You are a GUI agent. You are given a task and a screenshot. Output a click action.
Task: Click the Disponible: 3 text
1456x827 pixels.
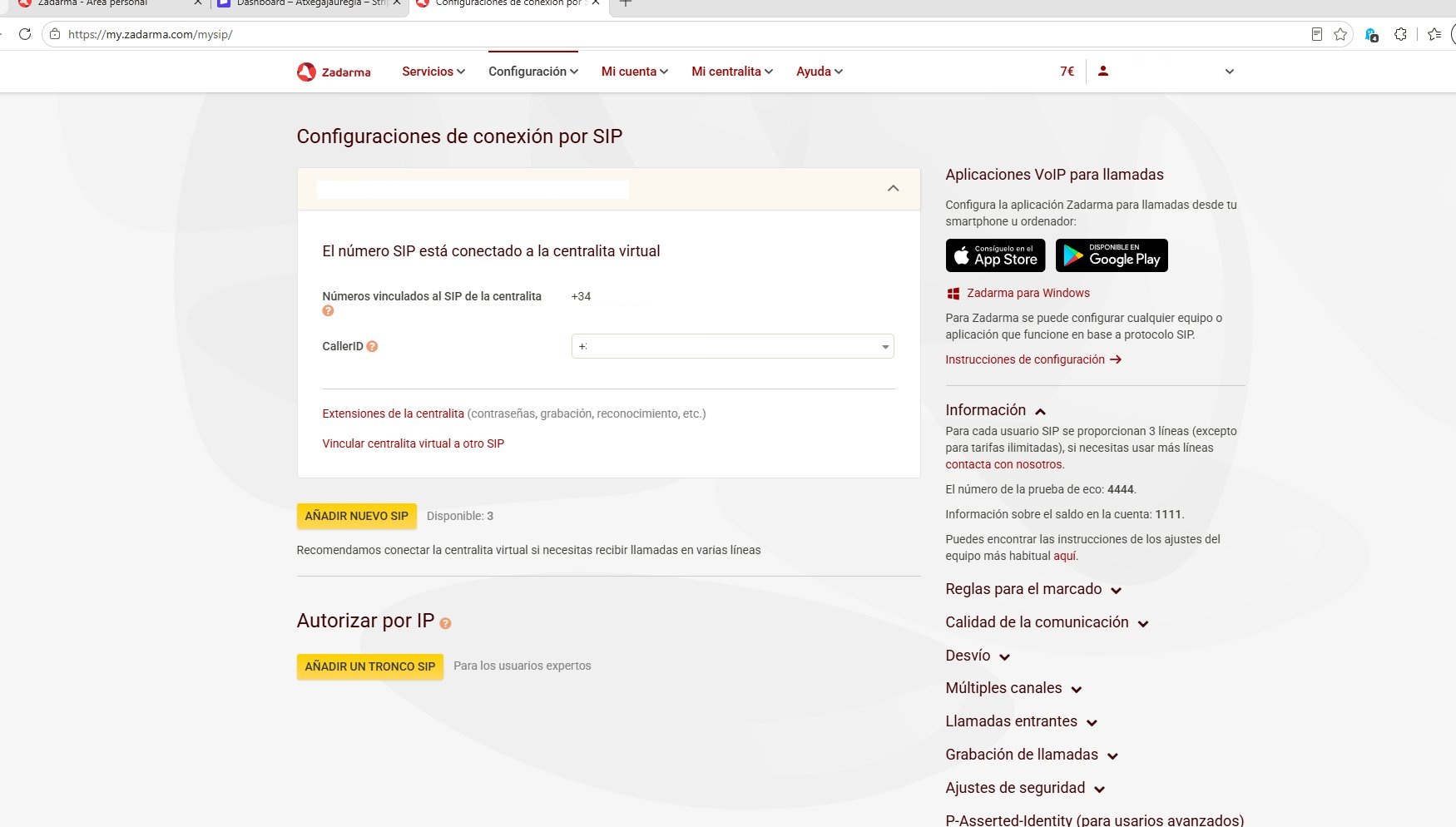click(460, 516)
